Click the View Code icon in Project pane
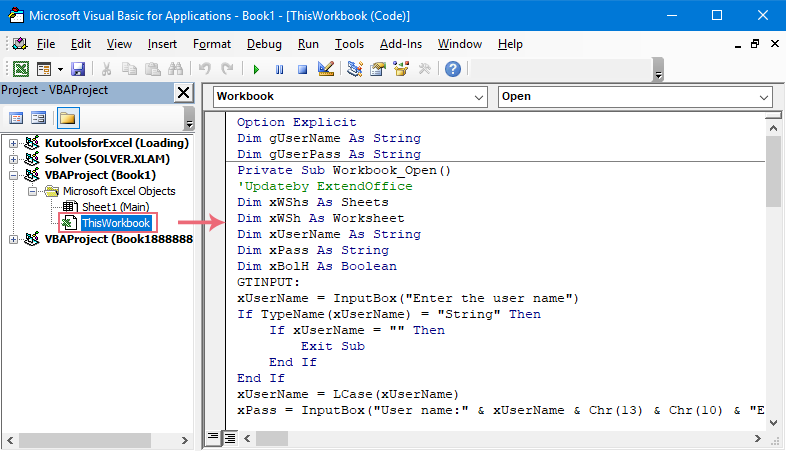 [16, 118]
